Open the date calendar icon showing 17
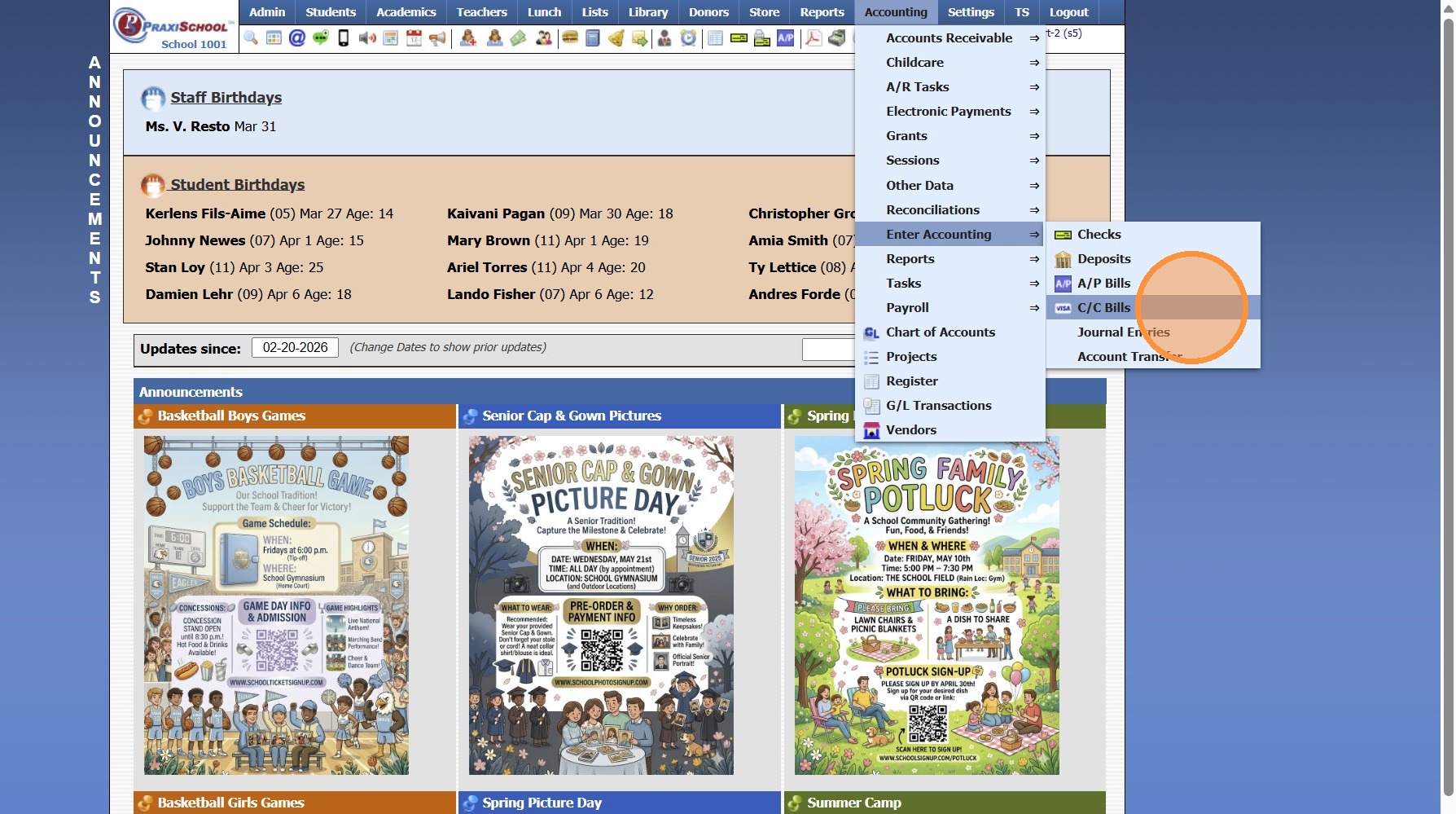Image resolution: width=1456 pixels, height=814 pixels. click(x=414, y=37)
